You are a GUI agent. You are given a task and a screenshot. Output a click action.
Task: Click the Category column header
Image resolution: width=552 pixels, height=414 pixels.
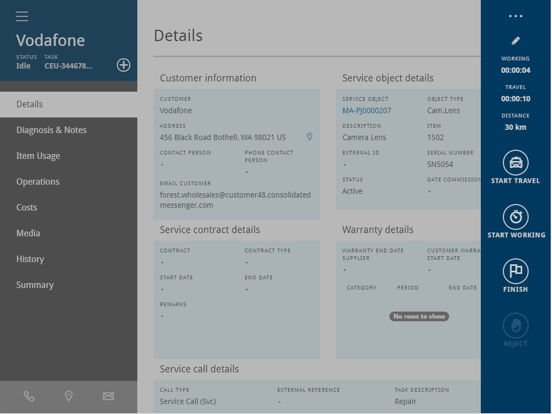(x=361, y=288)
